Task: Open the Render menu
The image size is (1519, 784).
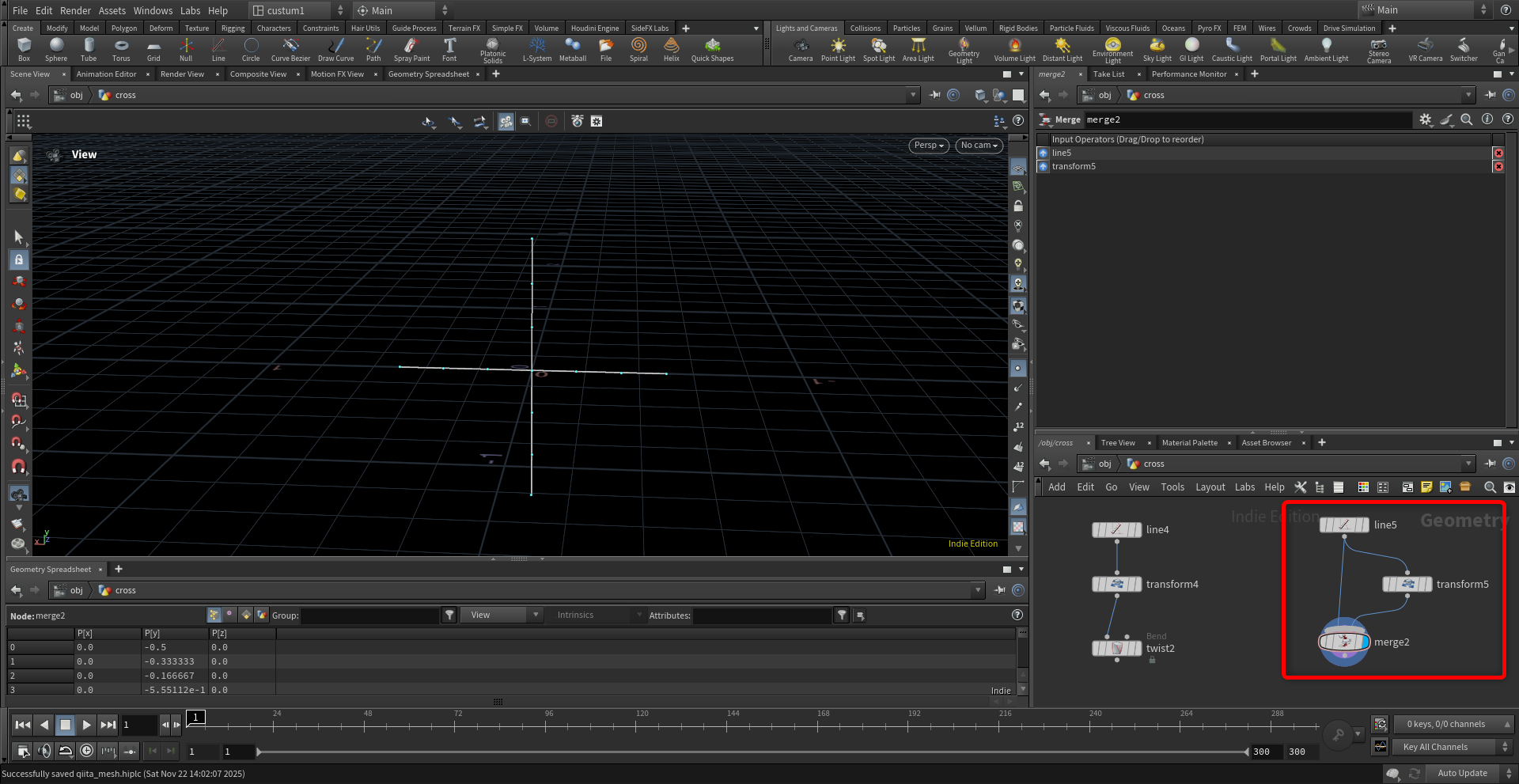Action: click(75, 10)
